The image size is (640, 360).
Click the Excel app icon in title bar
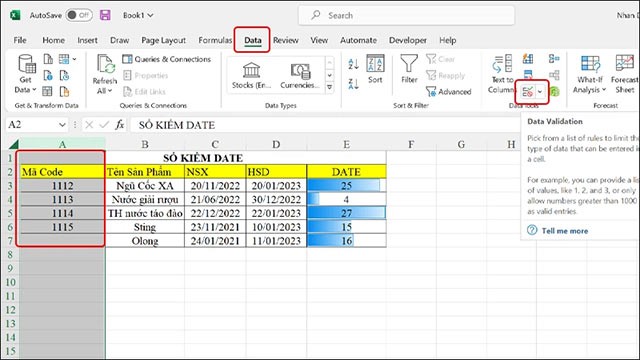tap(15, 15)
